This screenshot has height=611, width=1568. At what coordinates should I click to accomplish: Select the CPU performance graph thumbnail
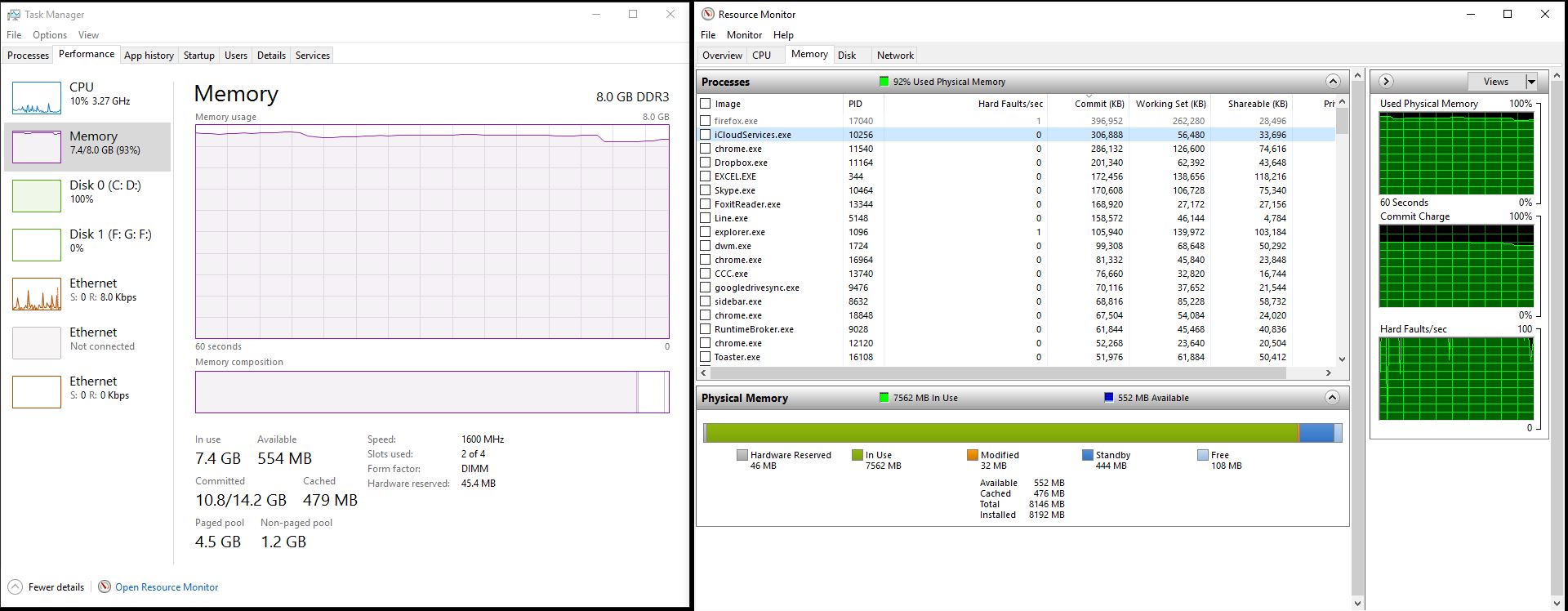37,98
